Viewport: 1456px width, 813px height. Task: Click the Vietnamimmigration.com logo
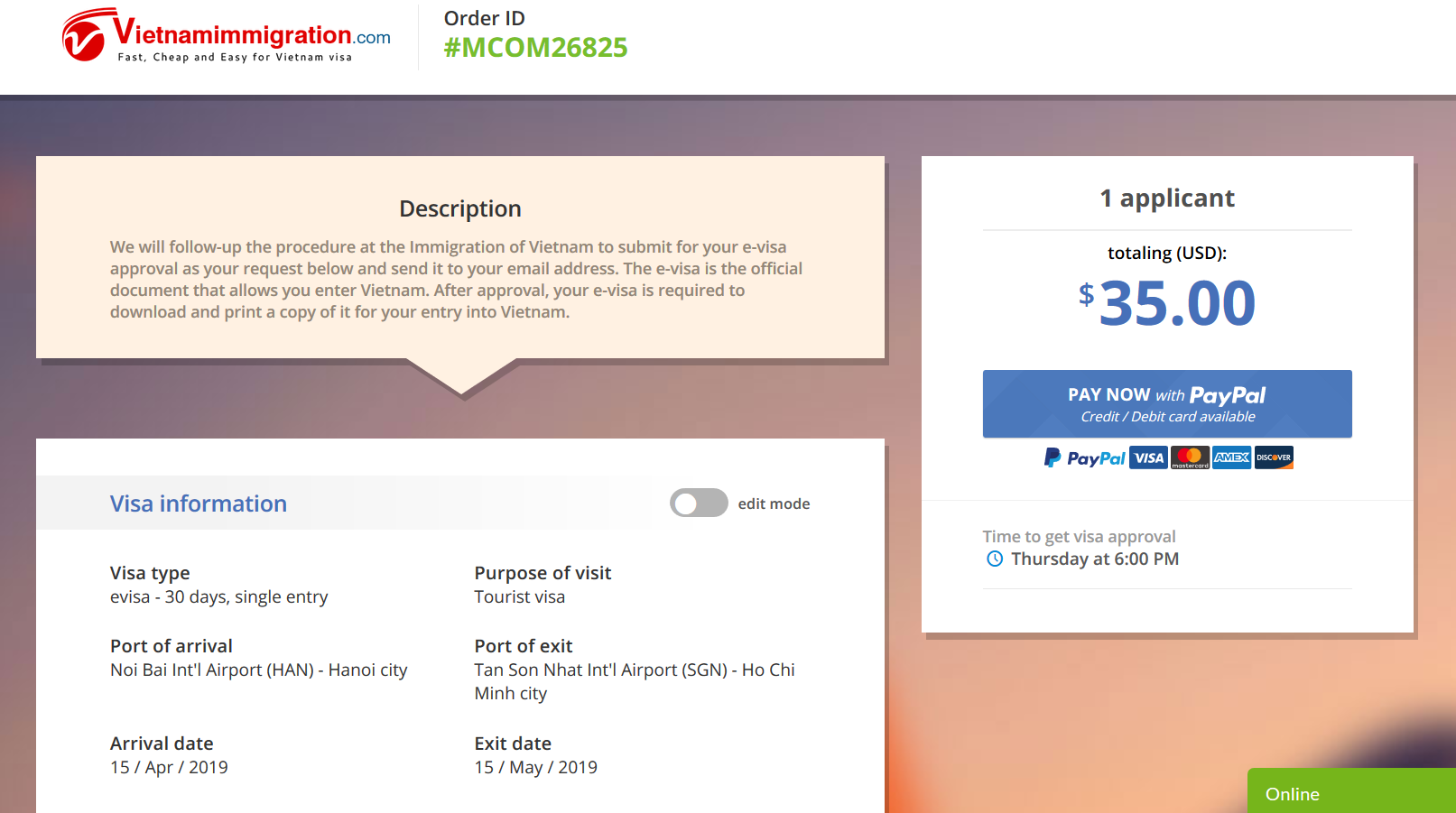click(227, 36)
